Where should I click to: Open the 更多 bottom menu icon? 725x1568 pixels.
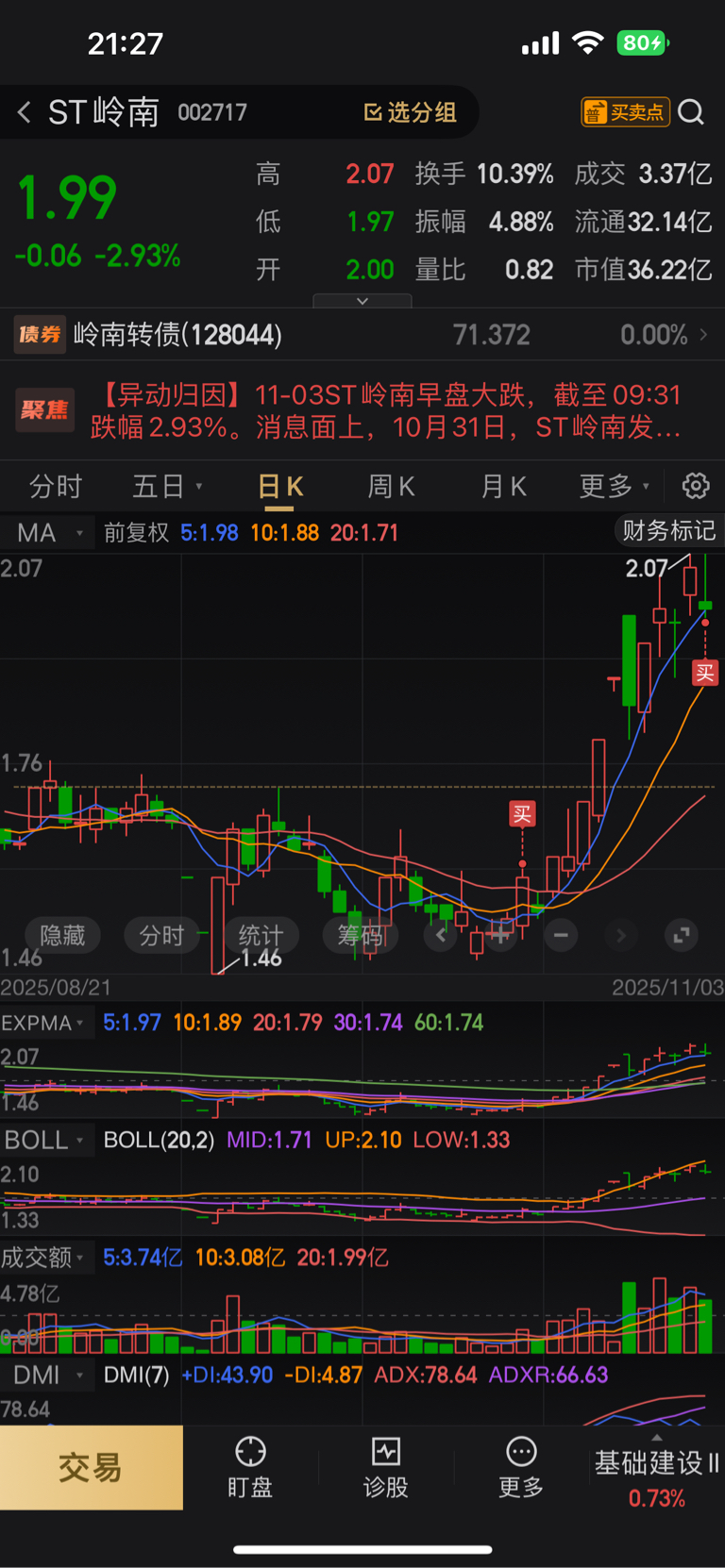click(x=521, y=1451)
